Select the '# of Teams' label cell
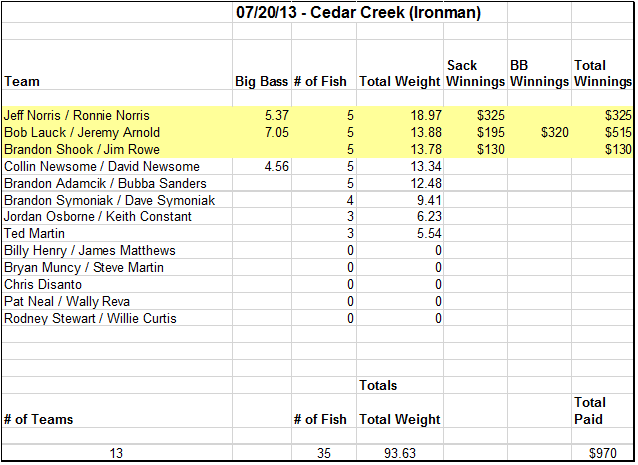 pos(39,420)
